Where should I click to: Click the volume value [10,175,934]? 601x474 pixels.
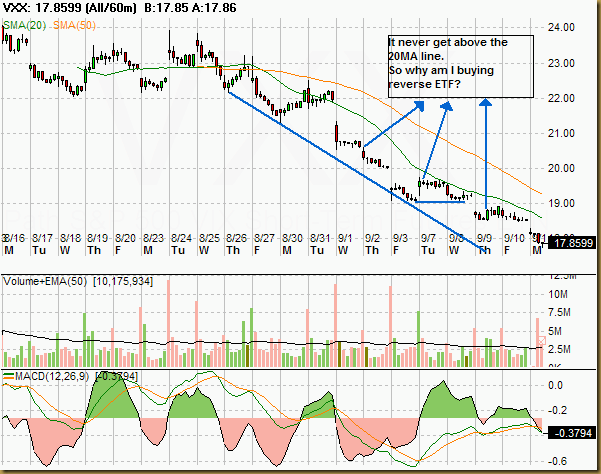click(123, 282)
